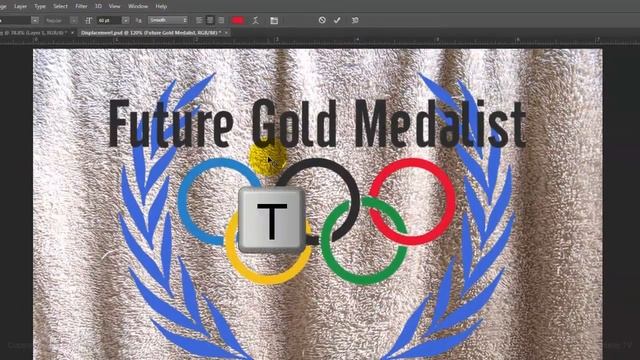Expand the font size dropdown arrow
640x360 pixels.
pyautogui.click(x=125, y=20)
